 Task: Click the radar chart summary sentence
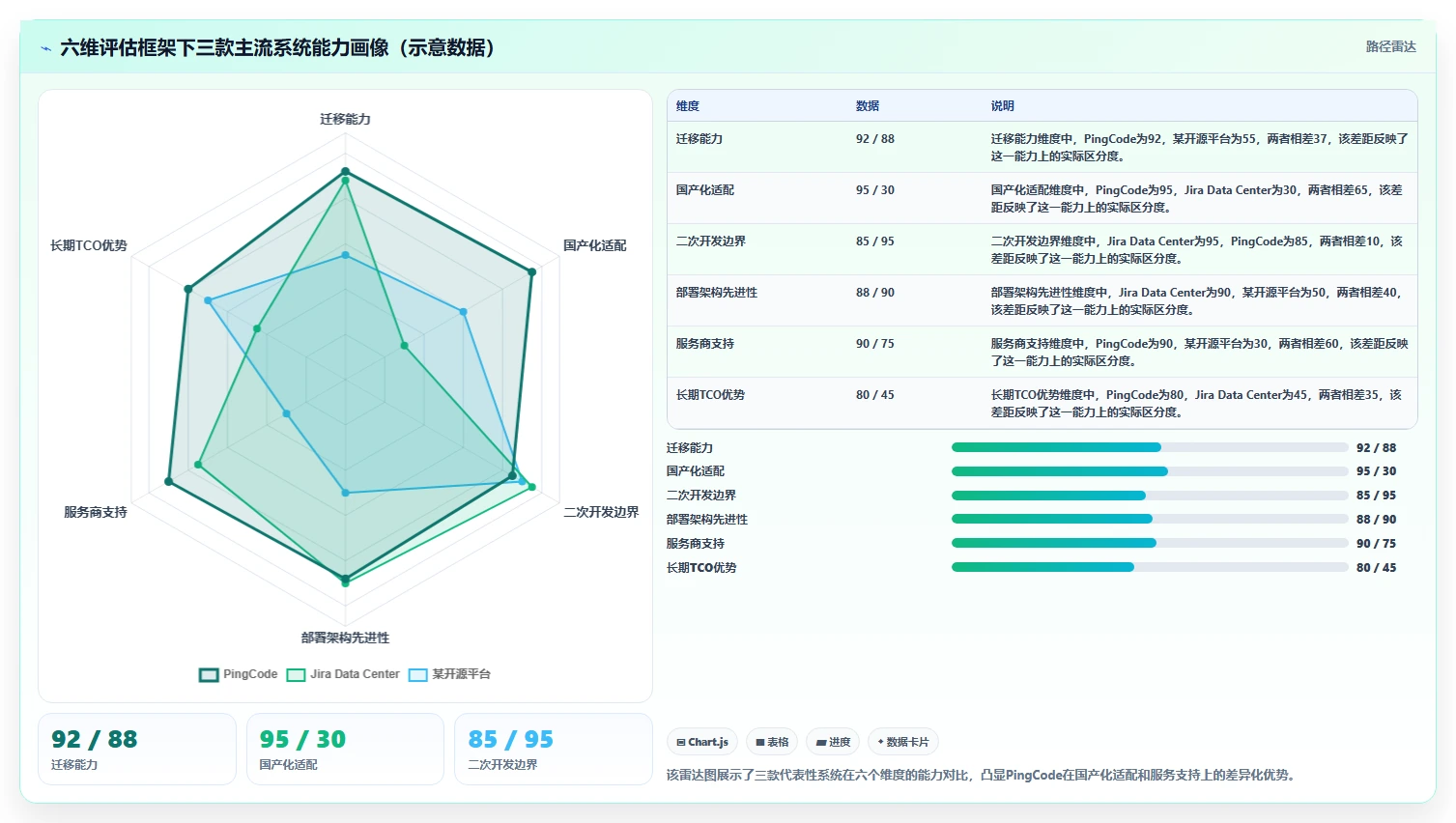coord(981,775)
